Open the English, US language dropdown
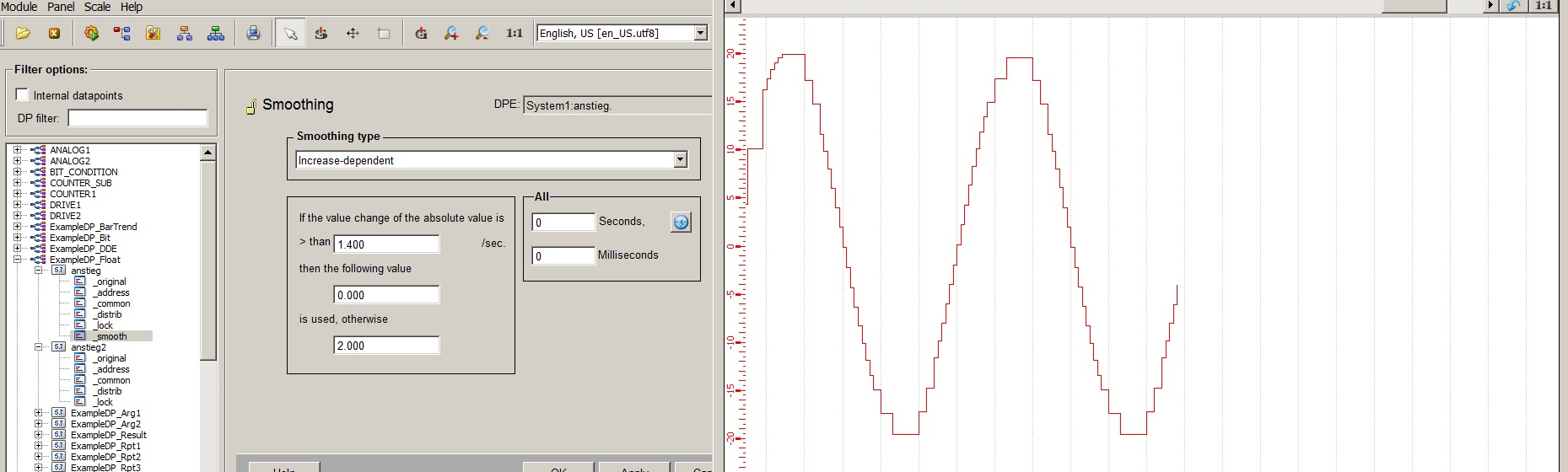The width and height of the screenshot is (1568, 472). coord(700,33)
